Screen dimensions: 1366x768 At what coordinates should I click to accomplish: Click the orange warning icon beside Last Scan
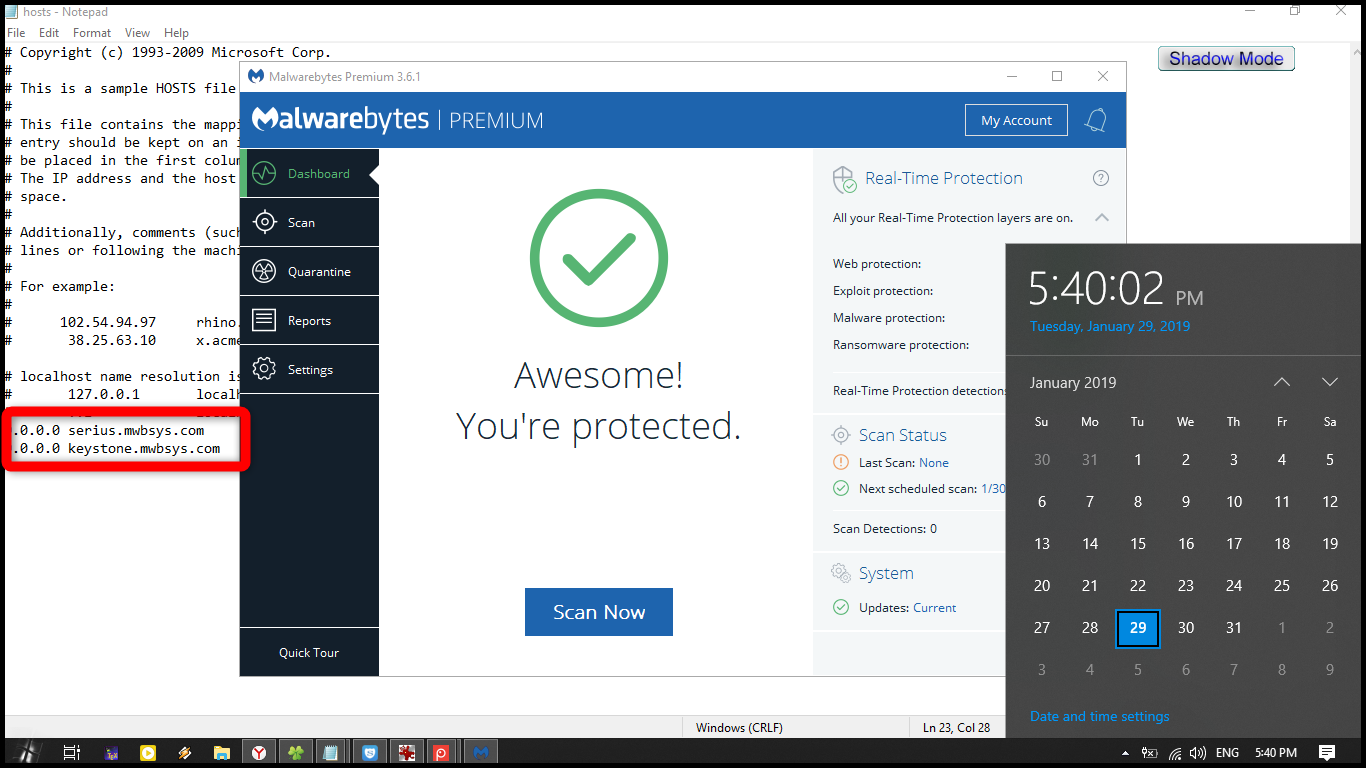tap(841, 462)
